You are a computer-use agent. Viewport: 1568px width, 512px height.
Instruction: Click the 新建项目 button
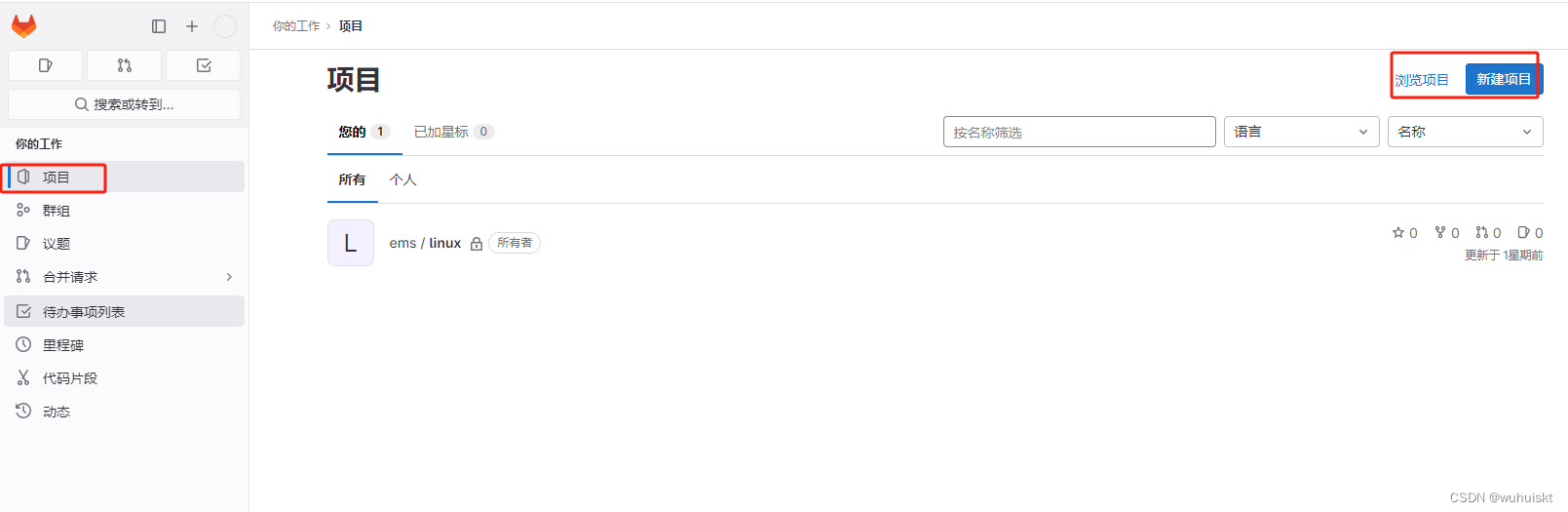[1503, 79]
